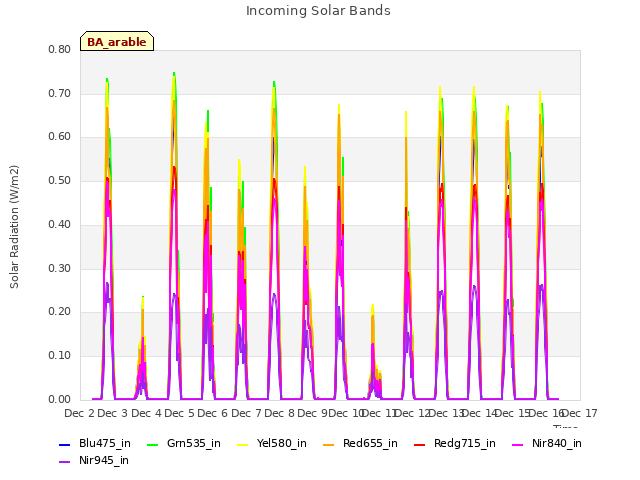The image size is (640, 480).
Task: Click the small yellow peak on Dec 3
Action: pos(142,298)
